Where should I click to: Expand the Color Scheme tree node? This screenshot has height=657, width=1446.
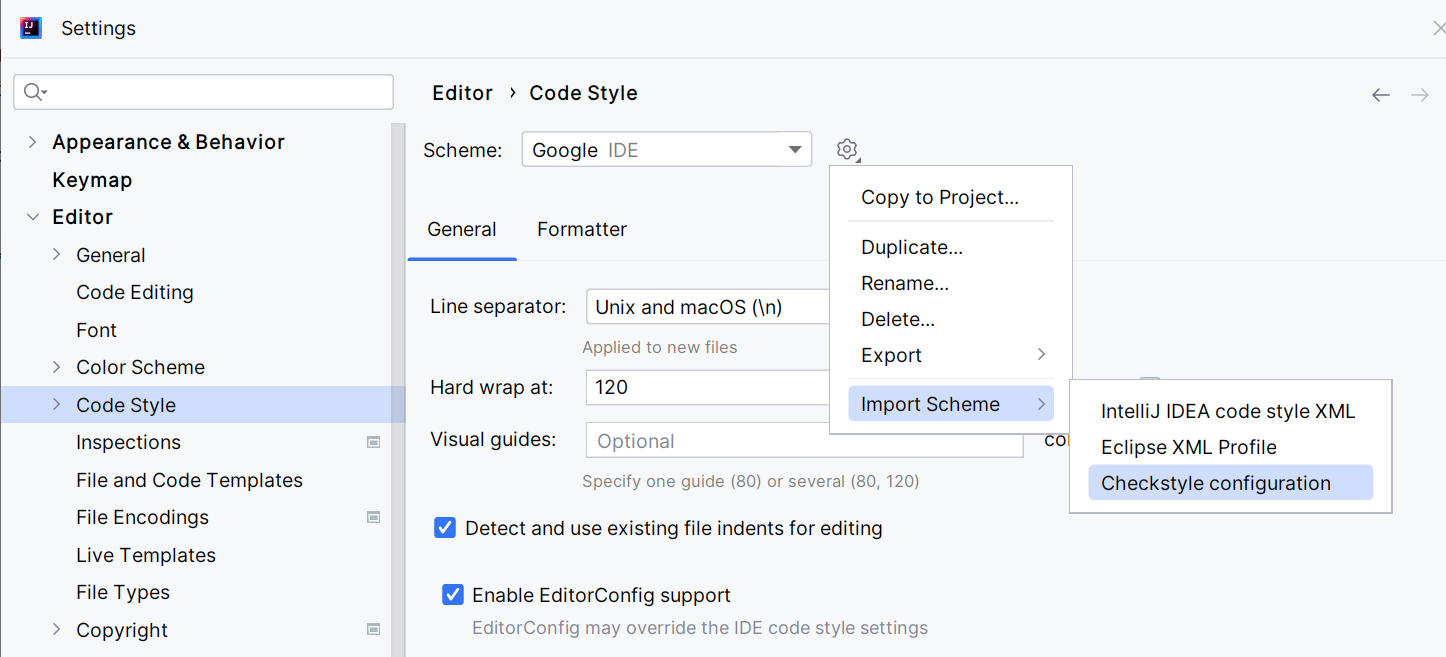click(57, 367)
